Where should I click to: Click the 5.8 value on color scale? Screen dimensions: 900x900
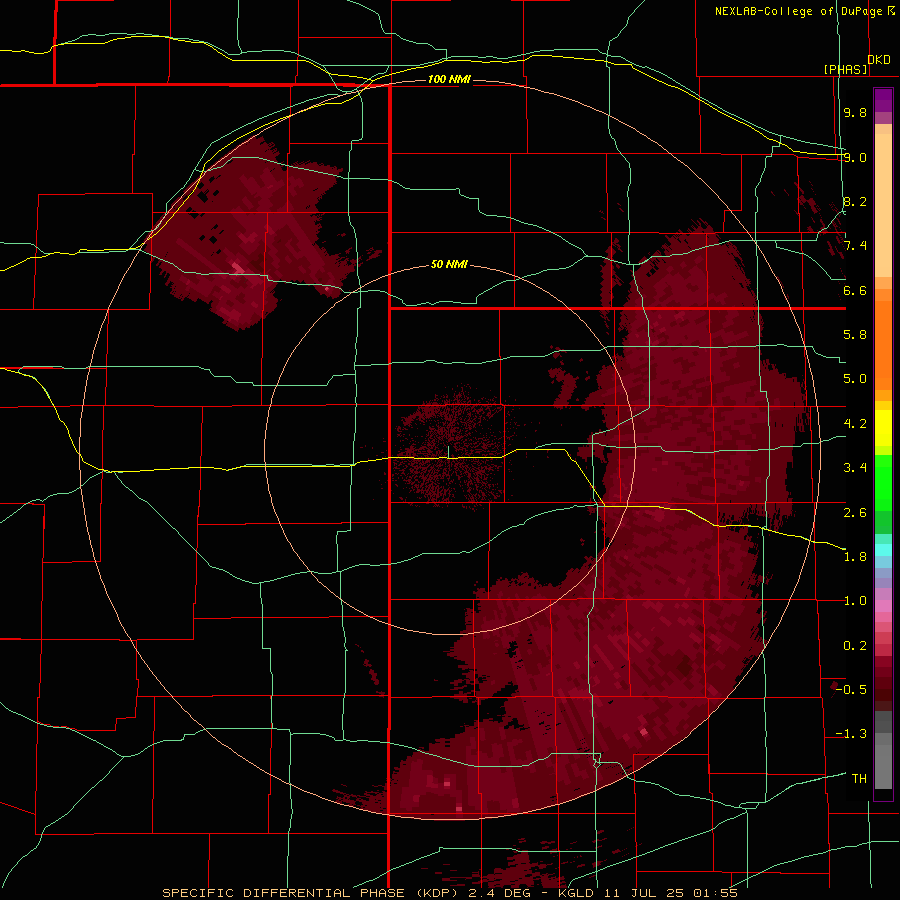coord(855,335)
